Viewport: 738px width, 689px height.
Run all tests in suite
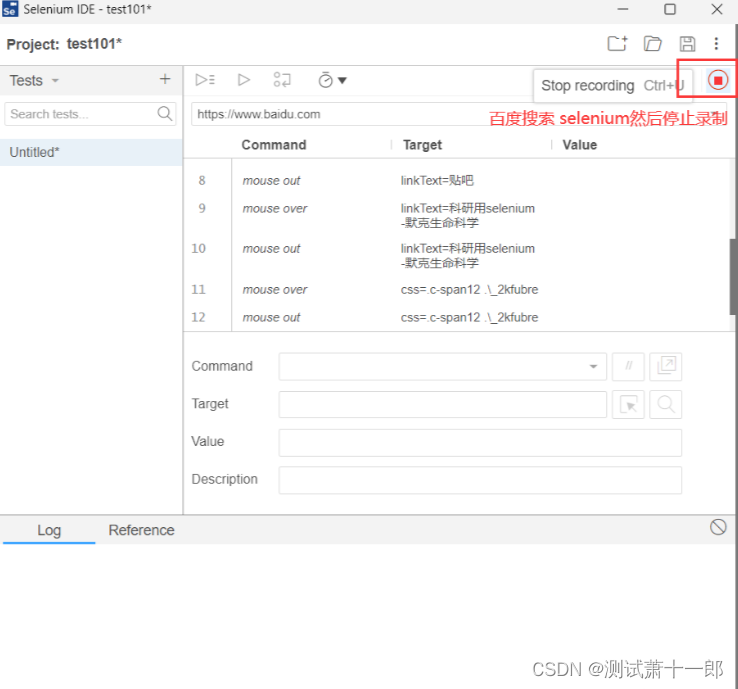(205, 80)
